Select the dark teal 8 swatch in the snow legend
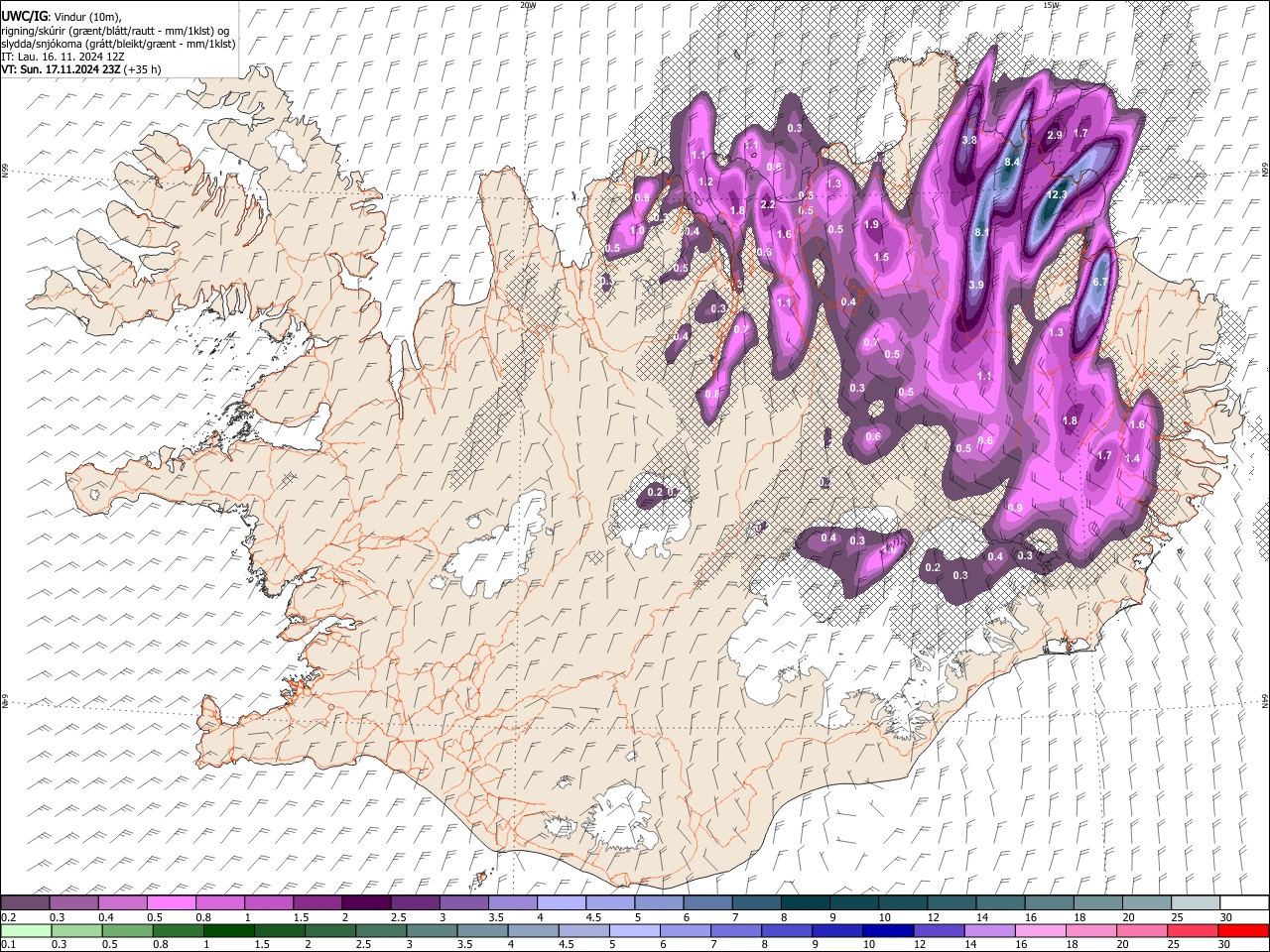 tap(804, 902)
